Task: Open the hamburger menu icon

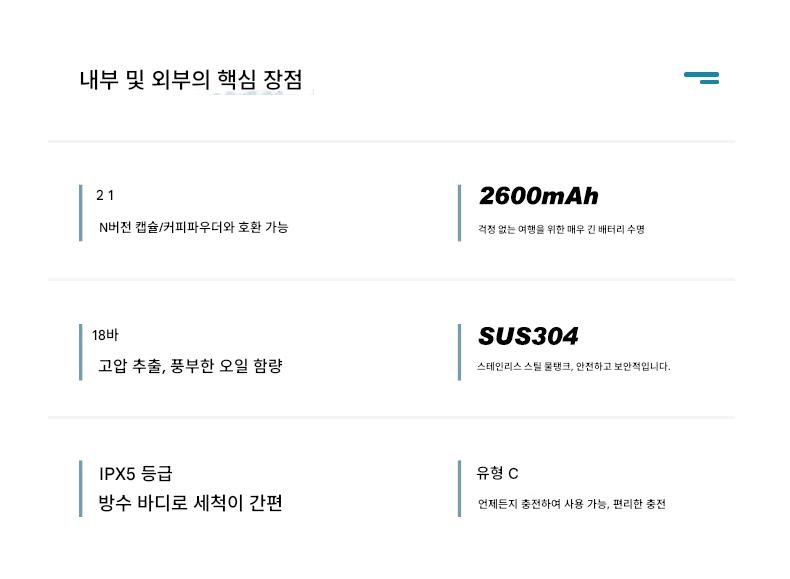Action: point(701,77)
